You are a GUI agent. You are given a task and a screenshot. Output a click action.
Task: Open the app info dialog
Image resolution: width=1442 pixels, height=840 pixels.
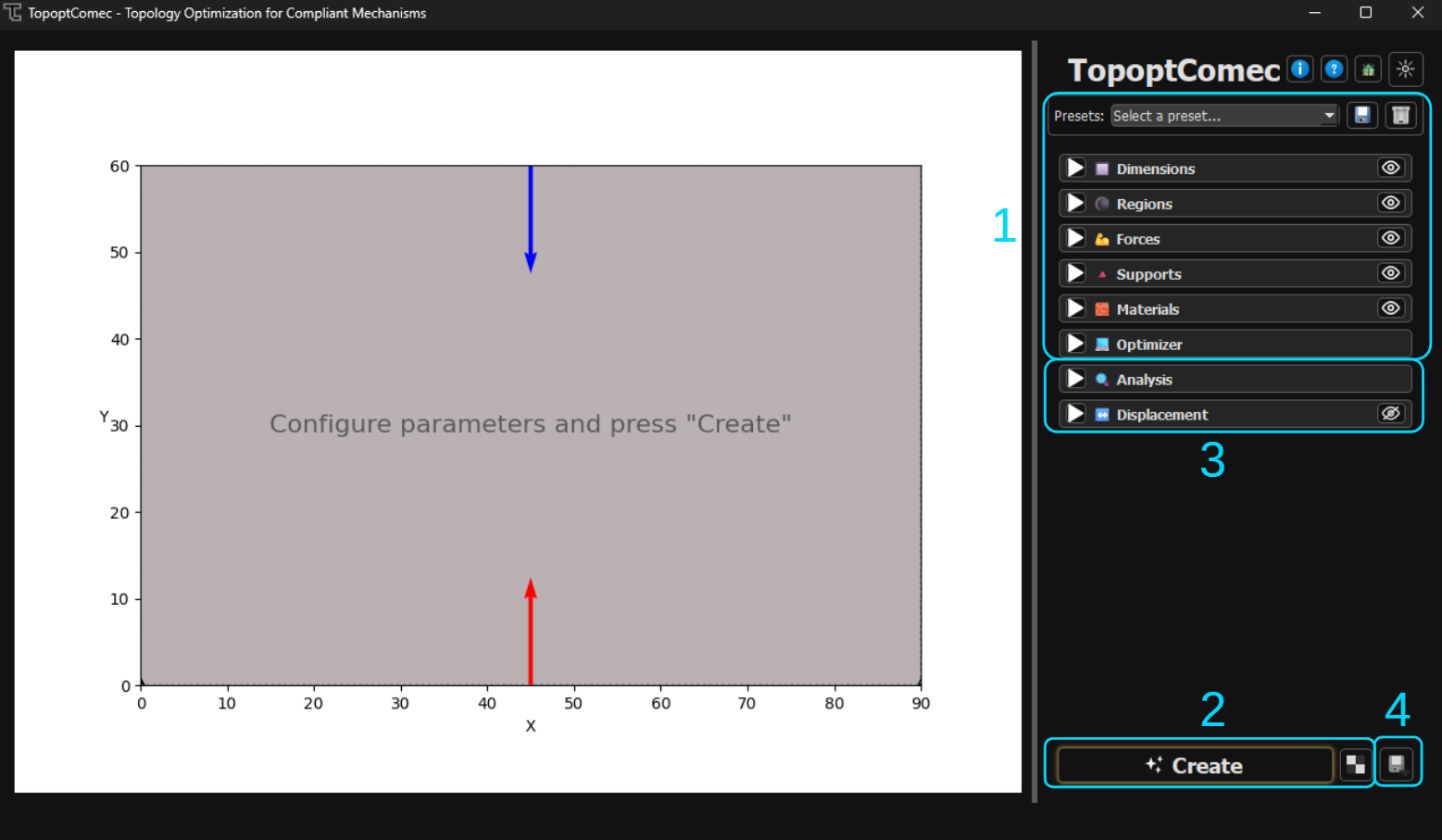1300,69
